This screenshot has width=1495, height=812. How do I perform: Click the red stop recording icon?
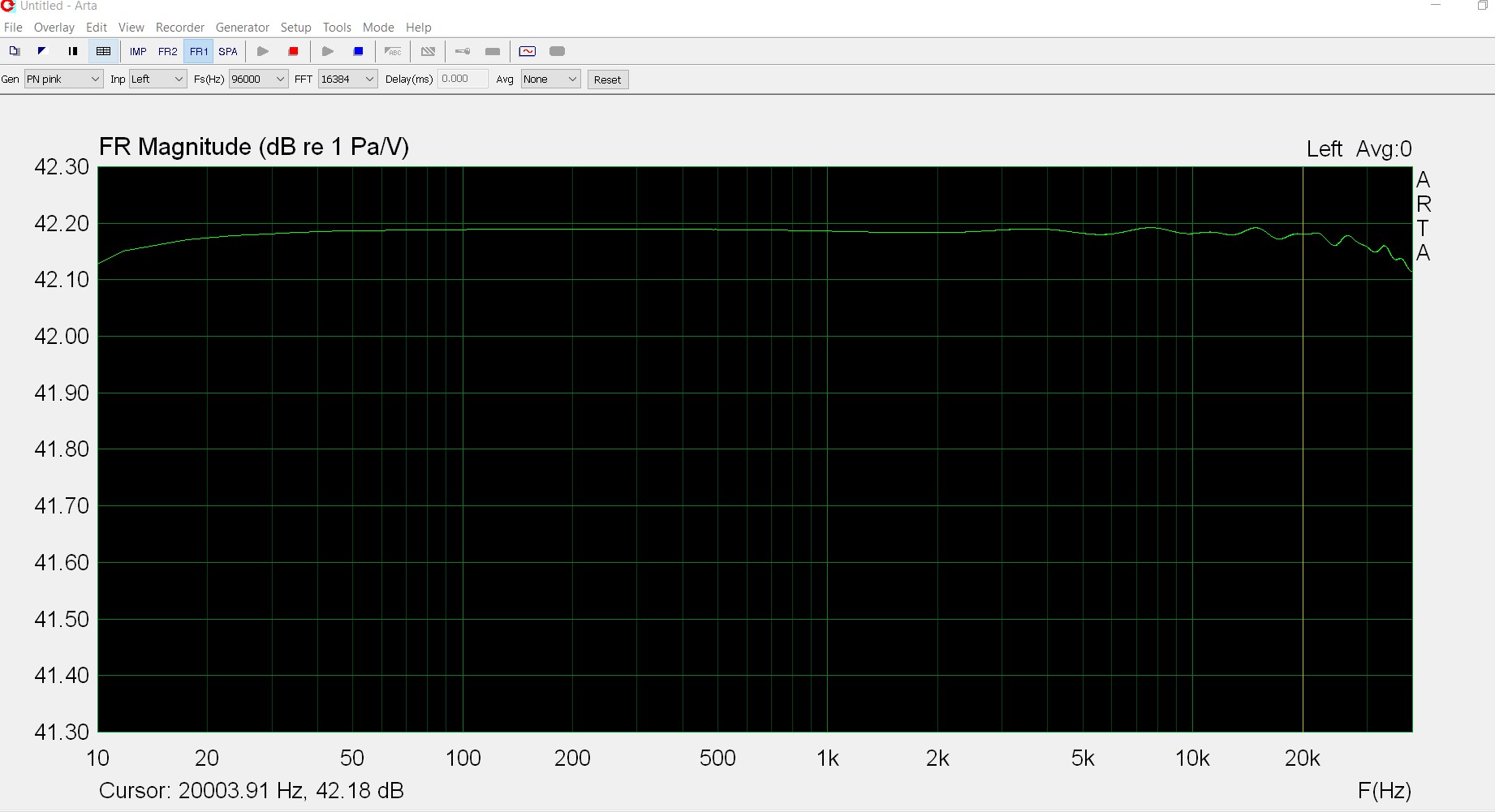(x=293, y=51)
